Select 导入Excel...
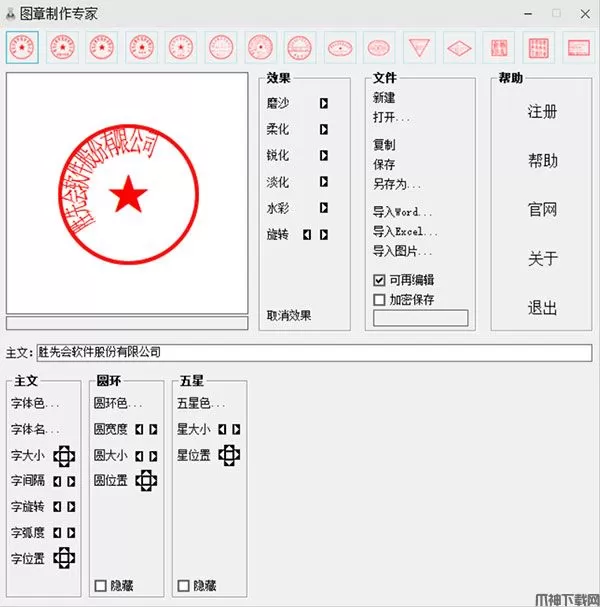Screen dimensions: 600x607 click(405, 231)
